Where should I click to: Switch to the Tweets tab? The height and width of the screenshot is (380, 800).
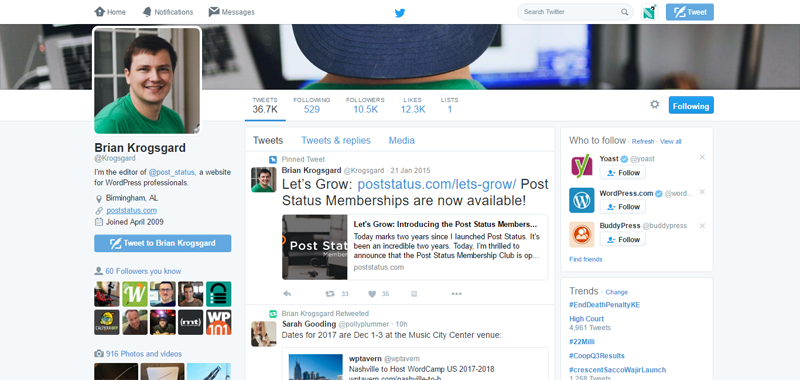pyautogui.click(x=268, y=140)
